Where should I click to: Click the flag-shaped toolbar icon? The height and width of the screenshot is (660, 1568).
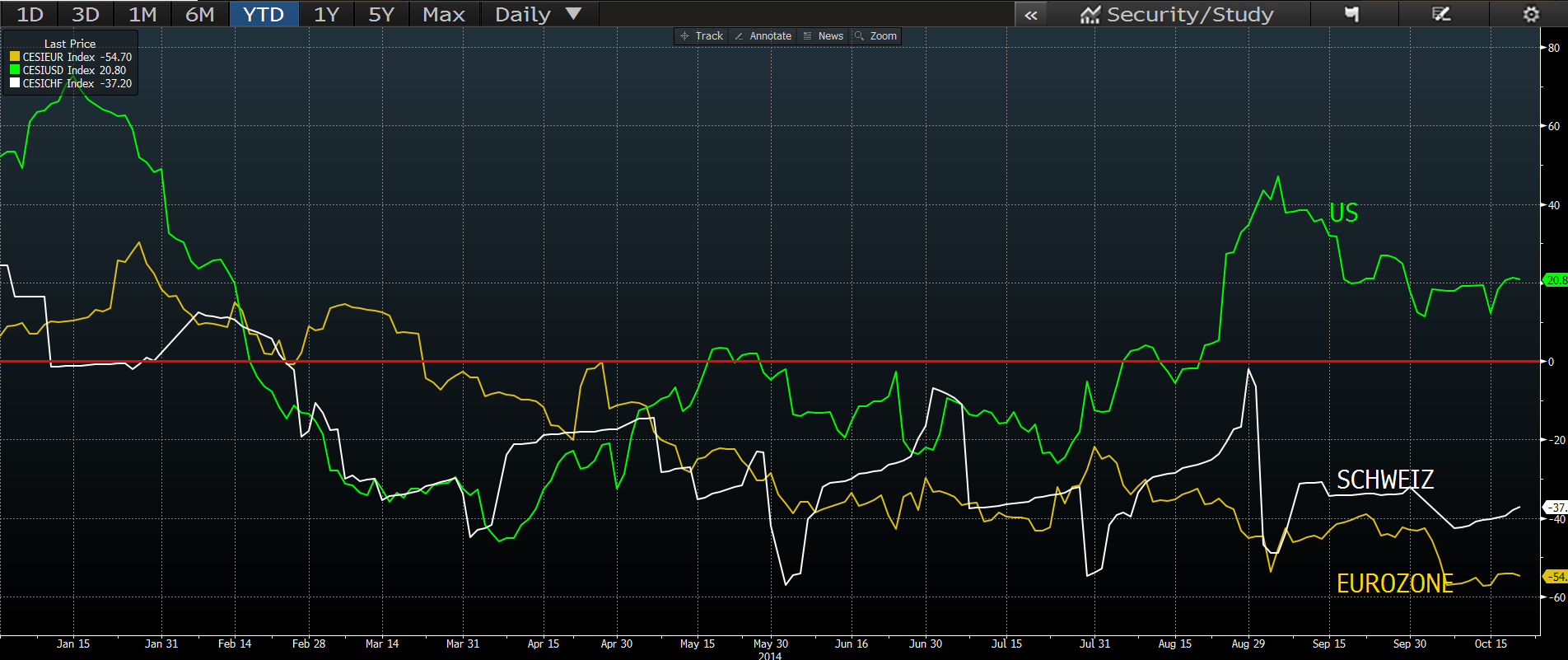tap(1351, 14)
